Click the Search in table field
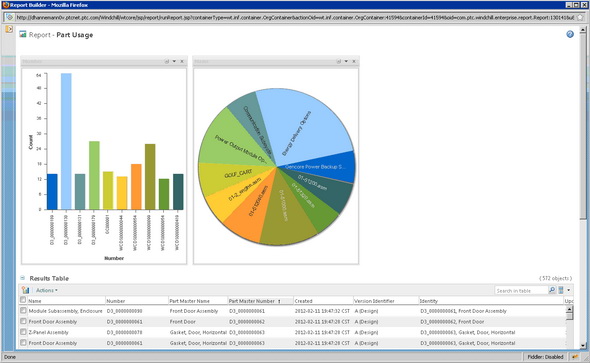590x363 pixels. coord(521,290)
